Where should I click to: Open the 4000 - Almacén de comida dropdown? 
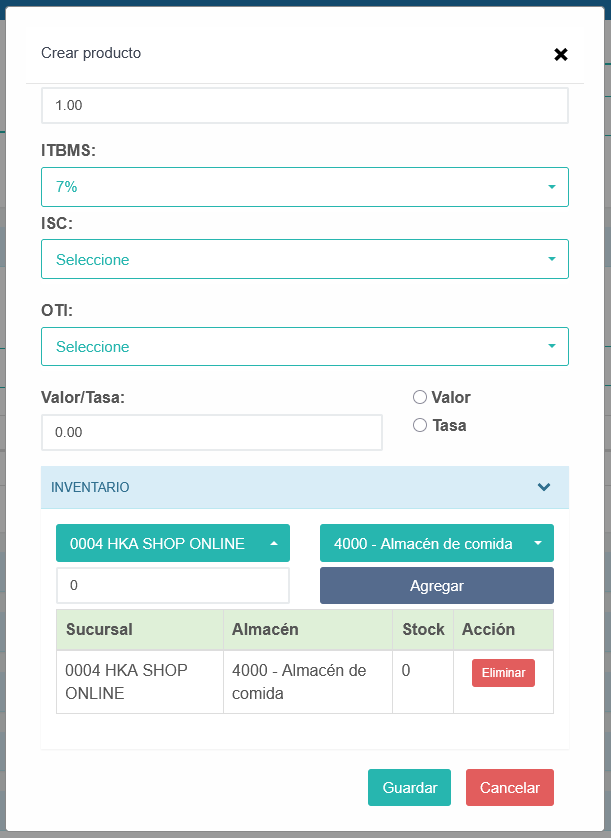pos(436,543)
